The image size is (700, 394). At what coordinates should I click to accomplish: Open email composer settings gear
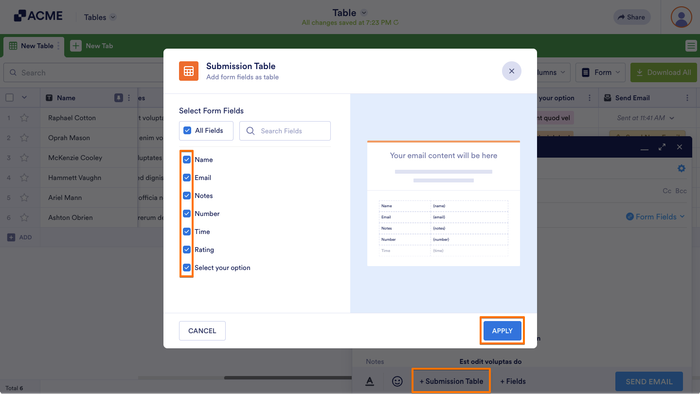point(681,168)
